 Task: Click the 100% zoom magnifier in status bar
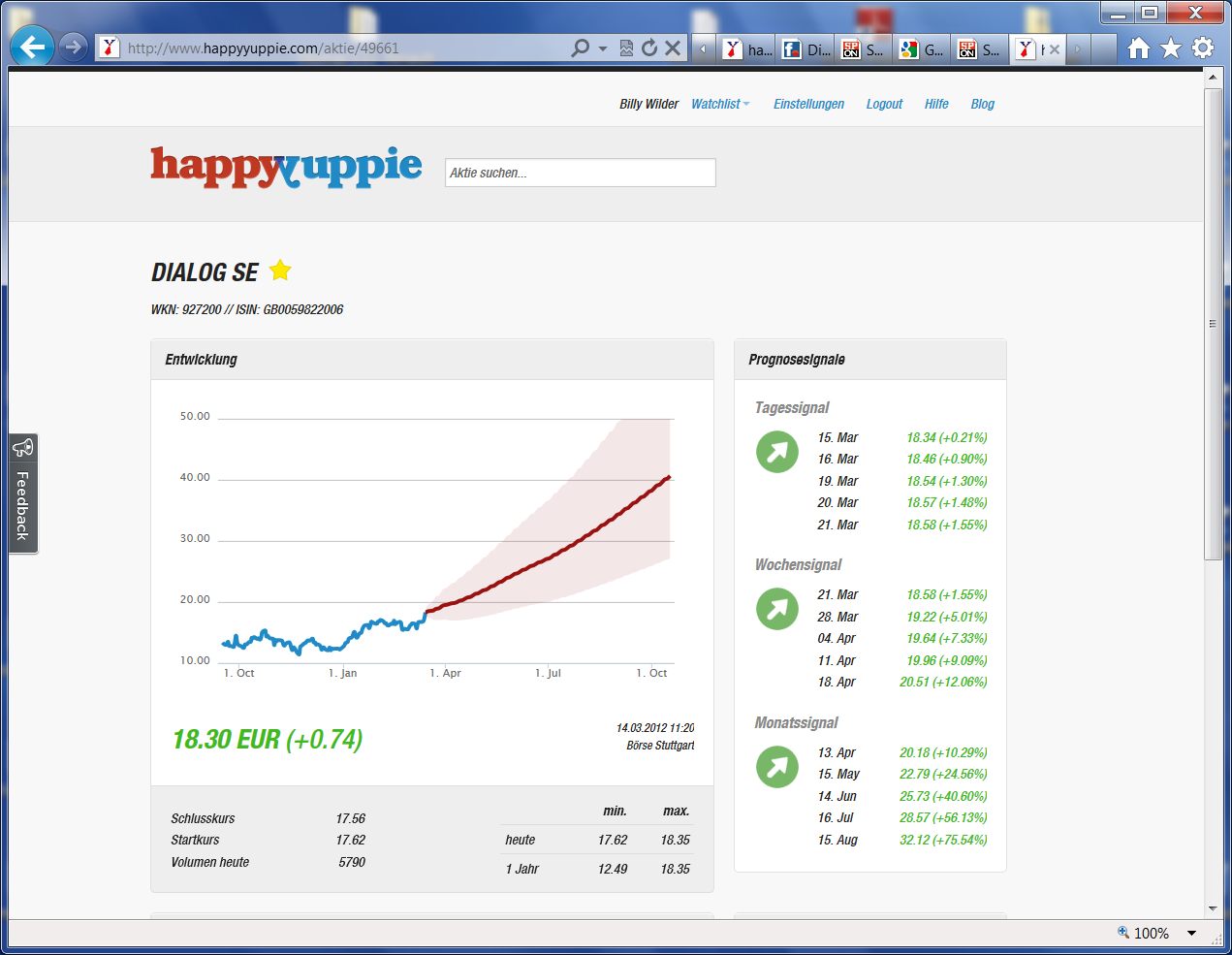pyautogui.click(x=1123, y=933)
